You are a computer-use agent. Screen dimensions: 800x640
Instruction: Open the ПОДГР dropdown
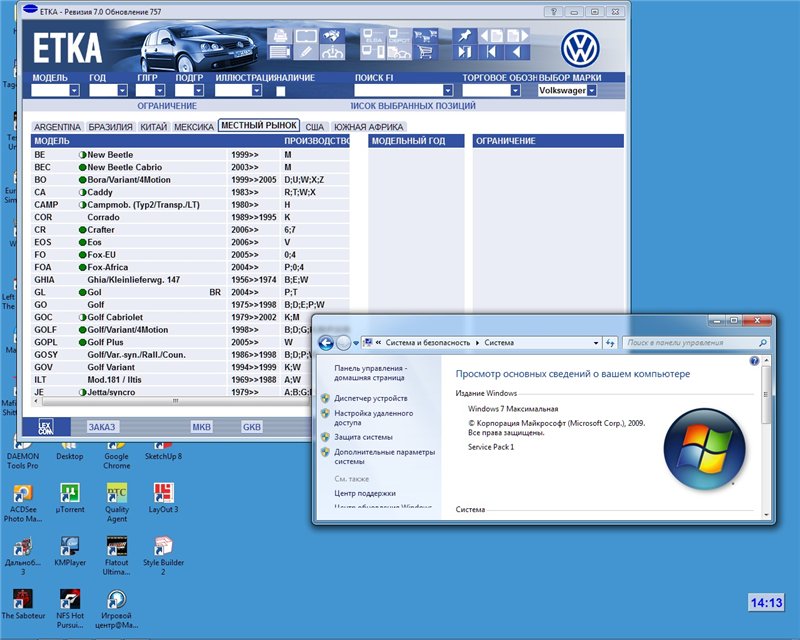tap(199, 90)
